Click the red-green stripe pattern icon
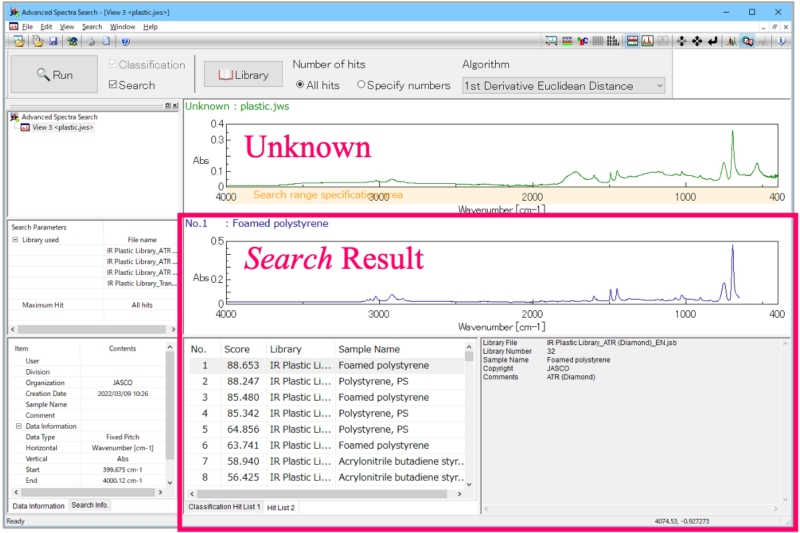This screenshot has height=533, width=800. pyautogui.click(x=567, y=41)
